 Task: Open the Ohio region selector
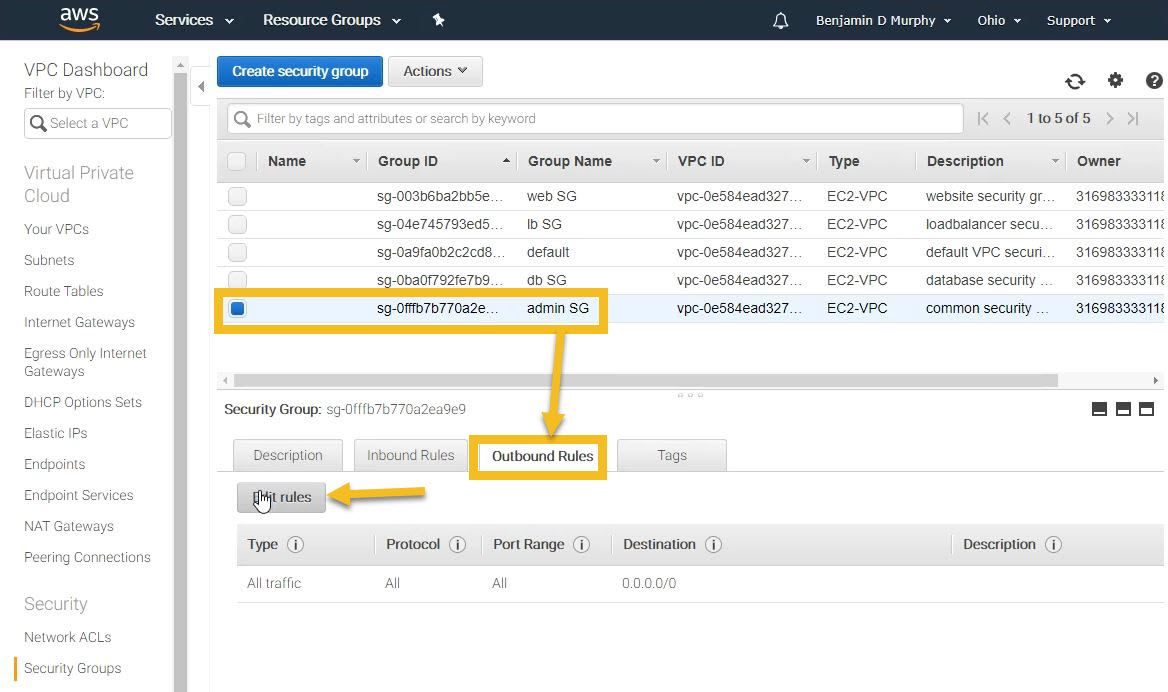click(x=999, y=21)
